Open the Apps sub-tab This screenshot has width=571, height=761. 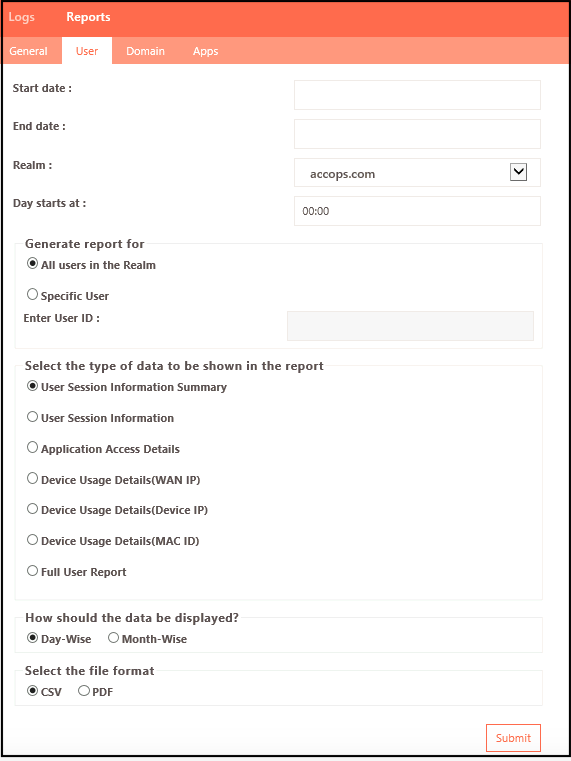[205, 51]
